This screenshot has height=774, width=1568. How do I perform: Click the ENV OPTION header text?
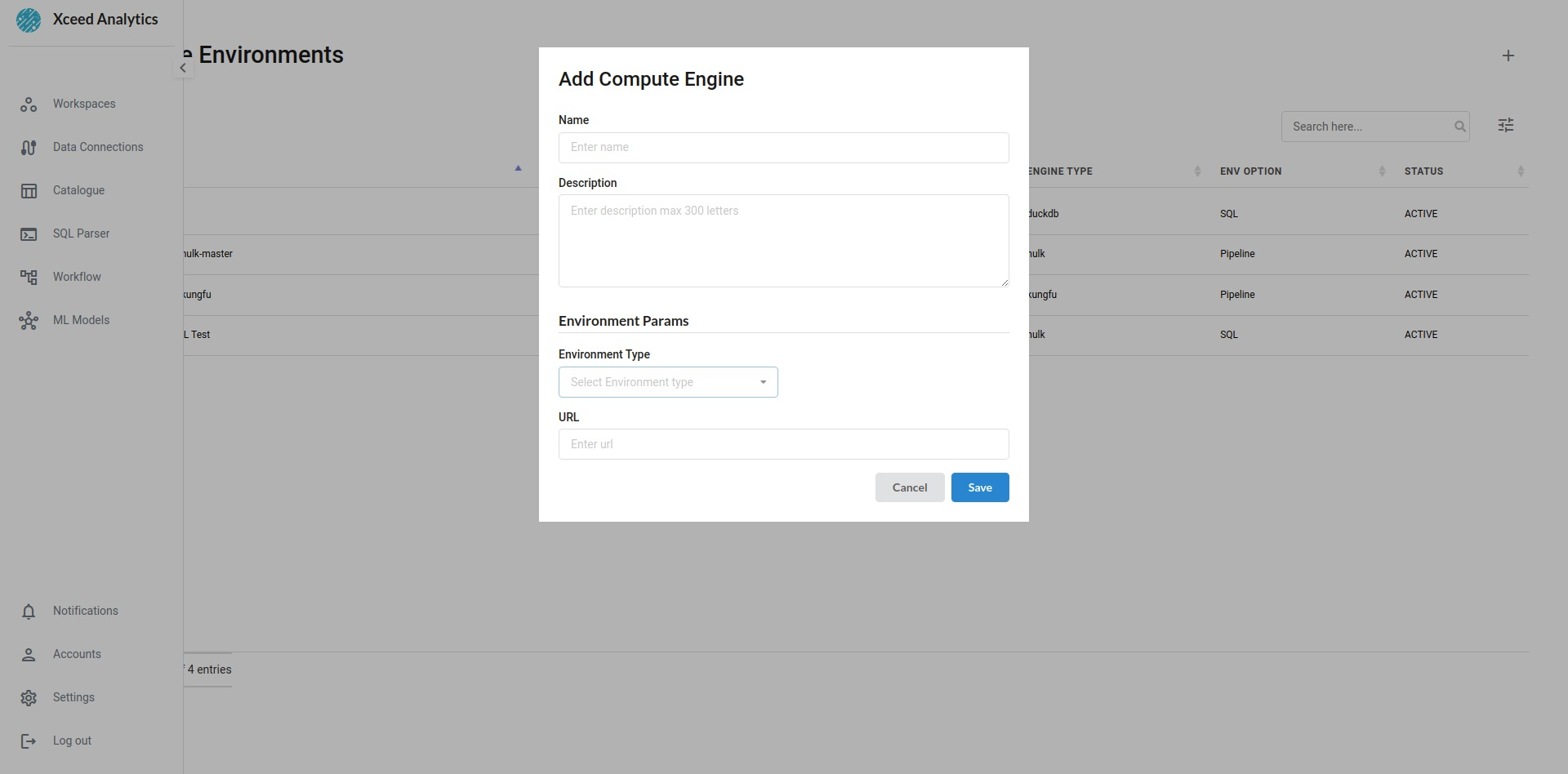click(1250, 171)
